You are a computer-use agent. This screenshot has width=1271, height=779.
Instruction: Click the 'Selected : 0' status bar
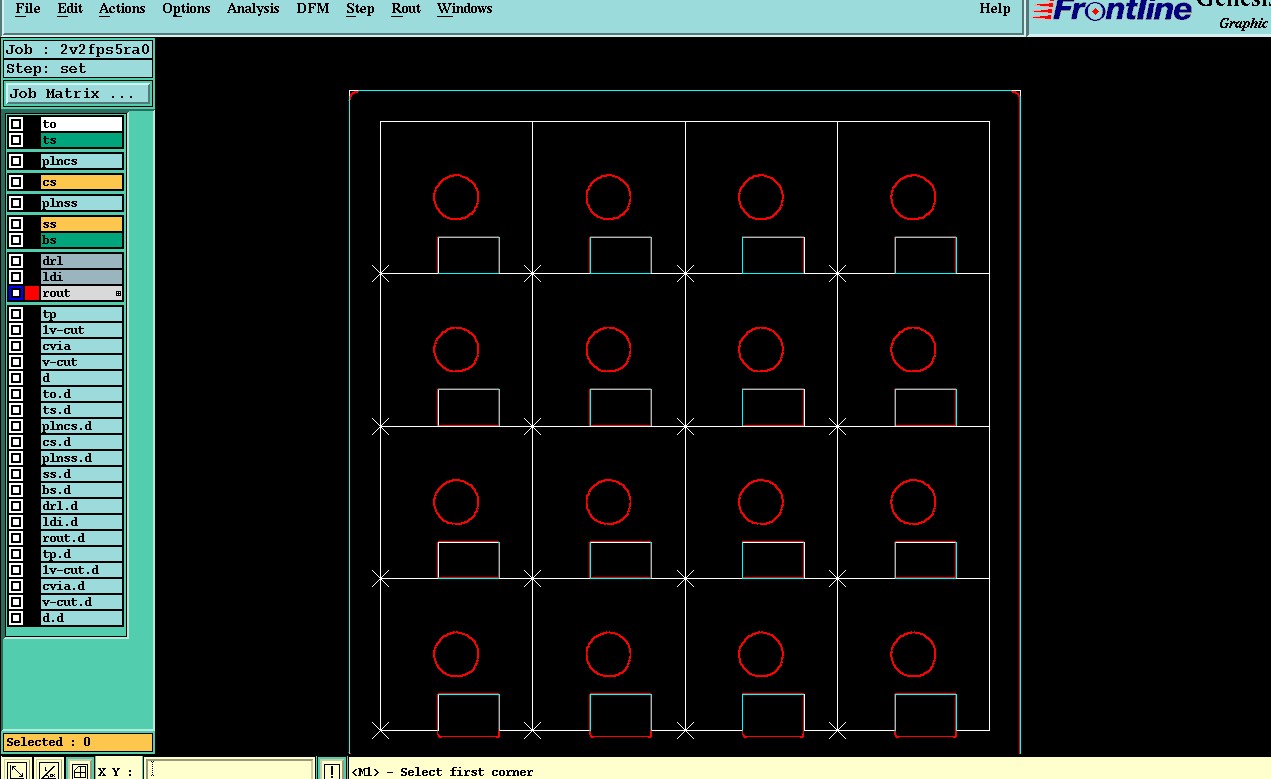pos(78,743)
